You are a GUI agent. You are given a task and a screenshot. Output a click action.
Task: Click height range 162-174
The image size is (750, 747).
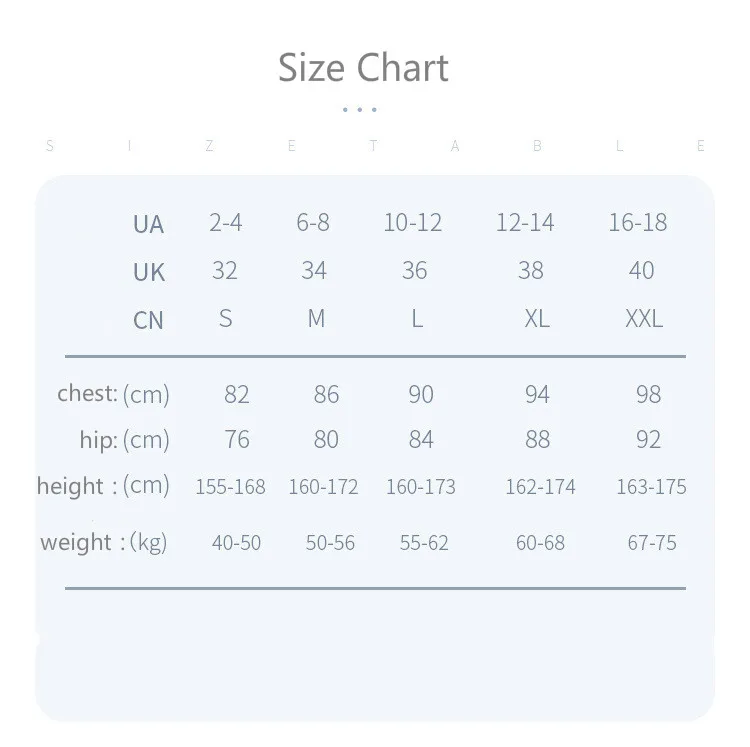pos(540,487)
